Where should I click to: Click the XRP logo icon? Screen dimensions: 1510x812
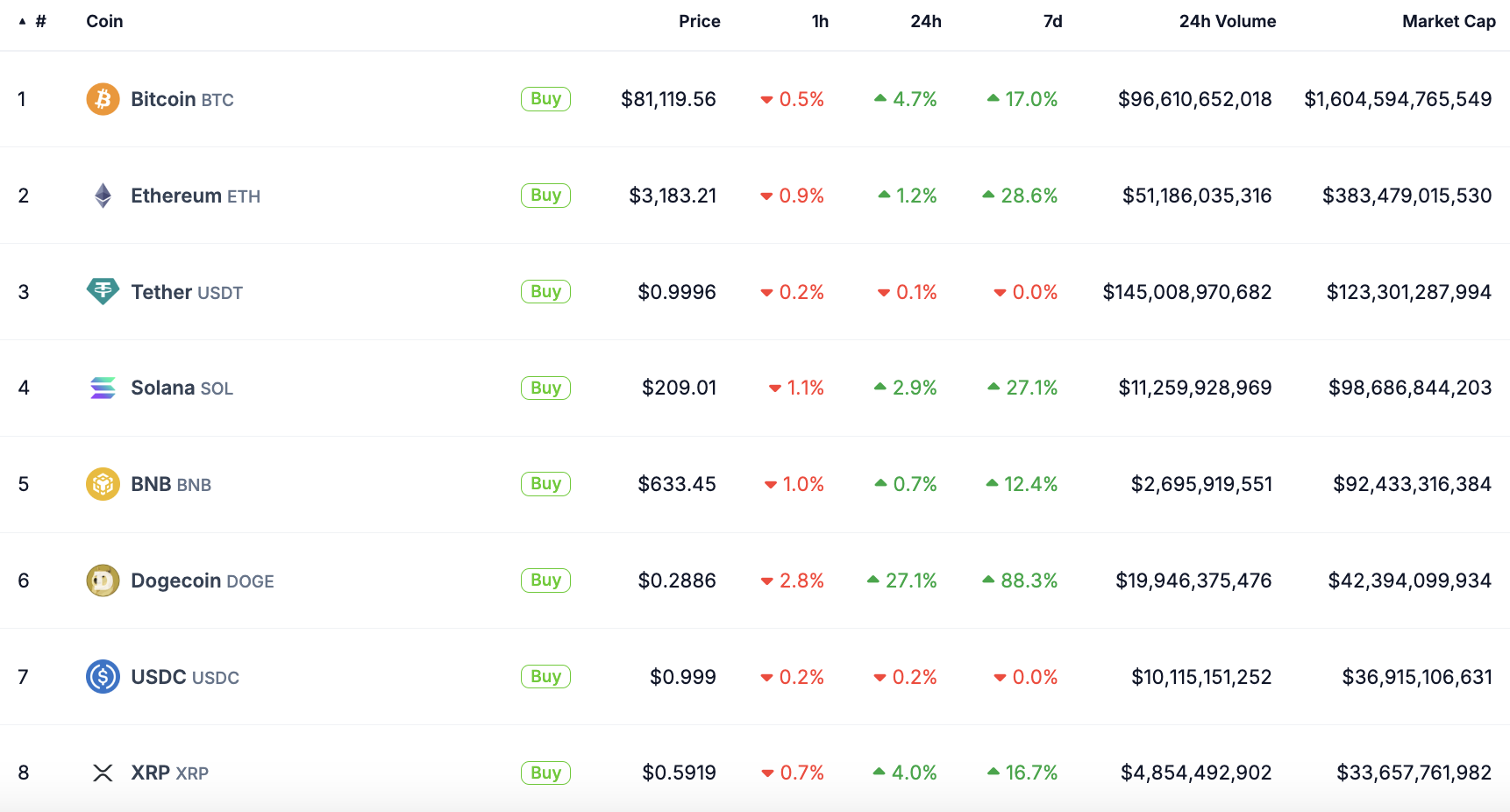(x=103, y=773)
